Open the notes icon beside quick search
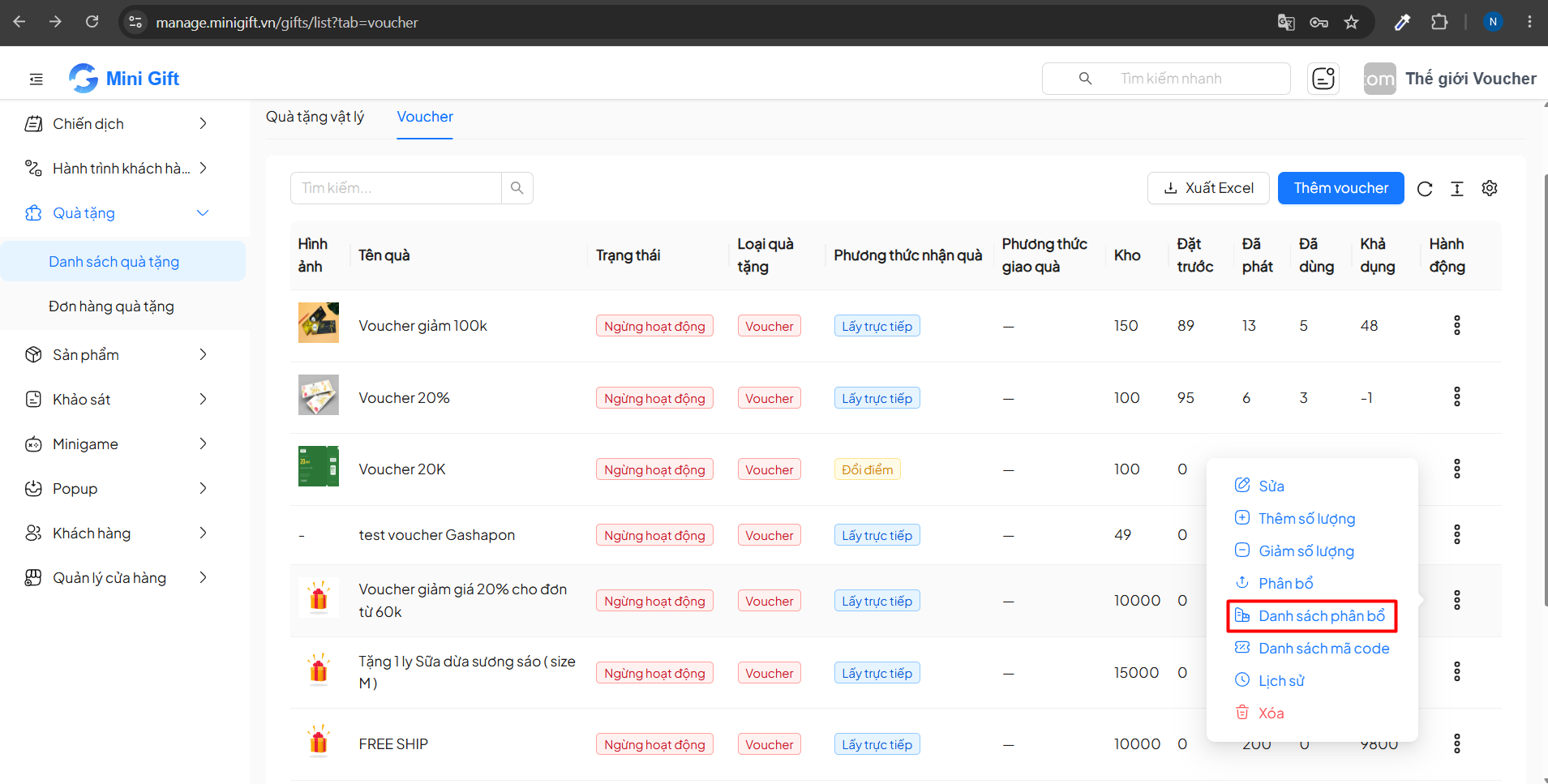Screen dimensions: 1548x784 1323,79
